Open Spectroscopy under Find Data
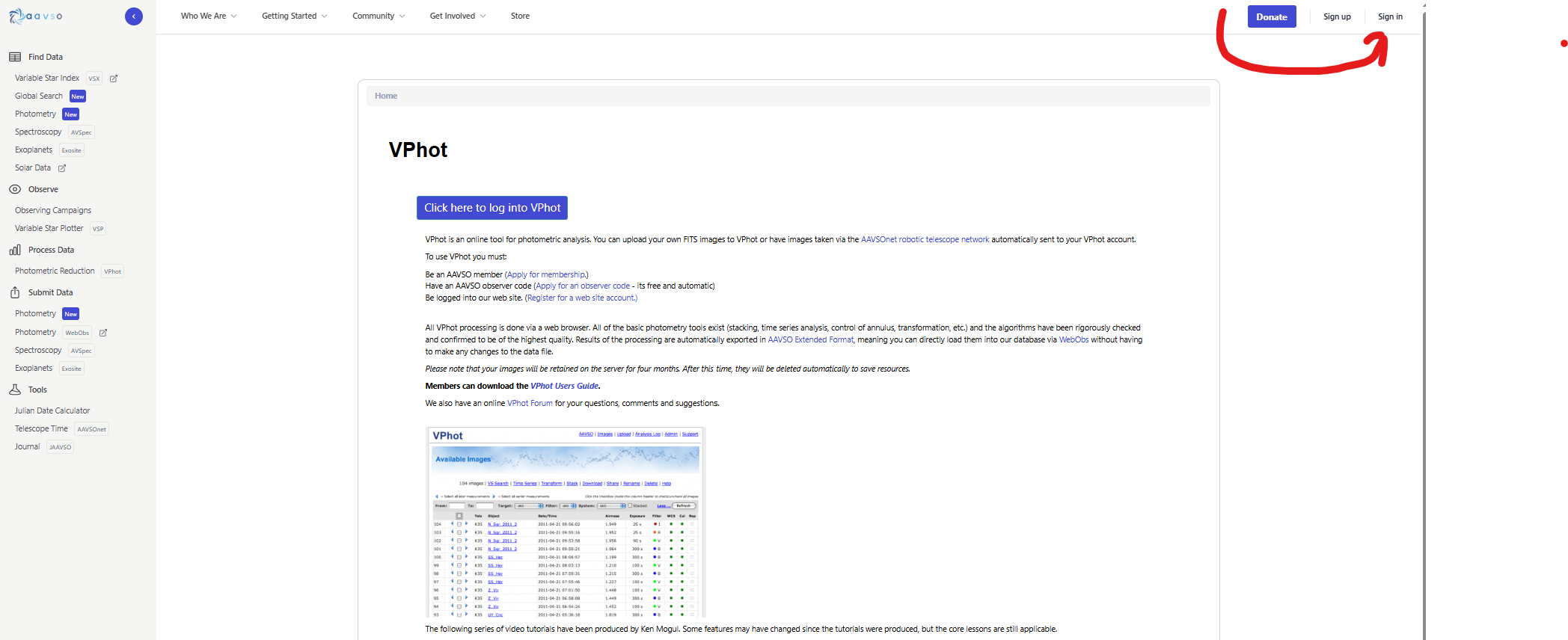The height and width of the screenshot is (640, 1568). 38,132
